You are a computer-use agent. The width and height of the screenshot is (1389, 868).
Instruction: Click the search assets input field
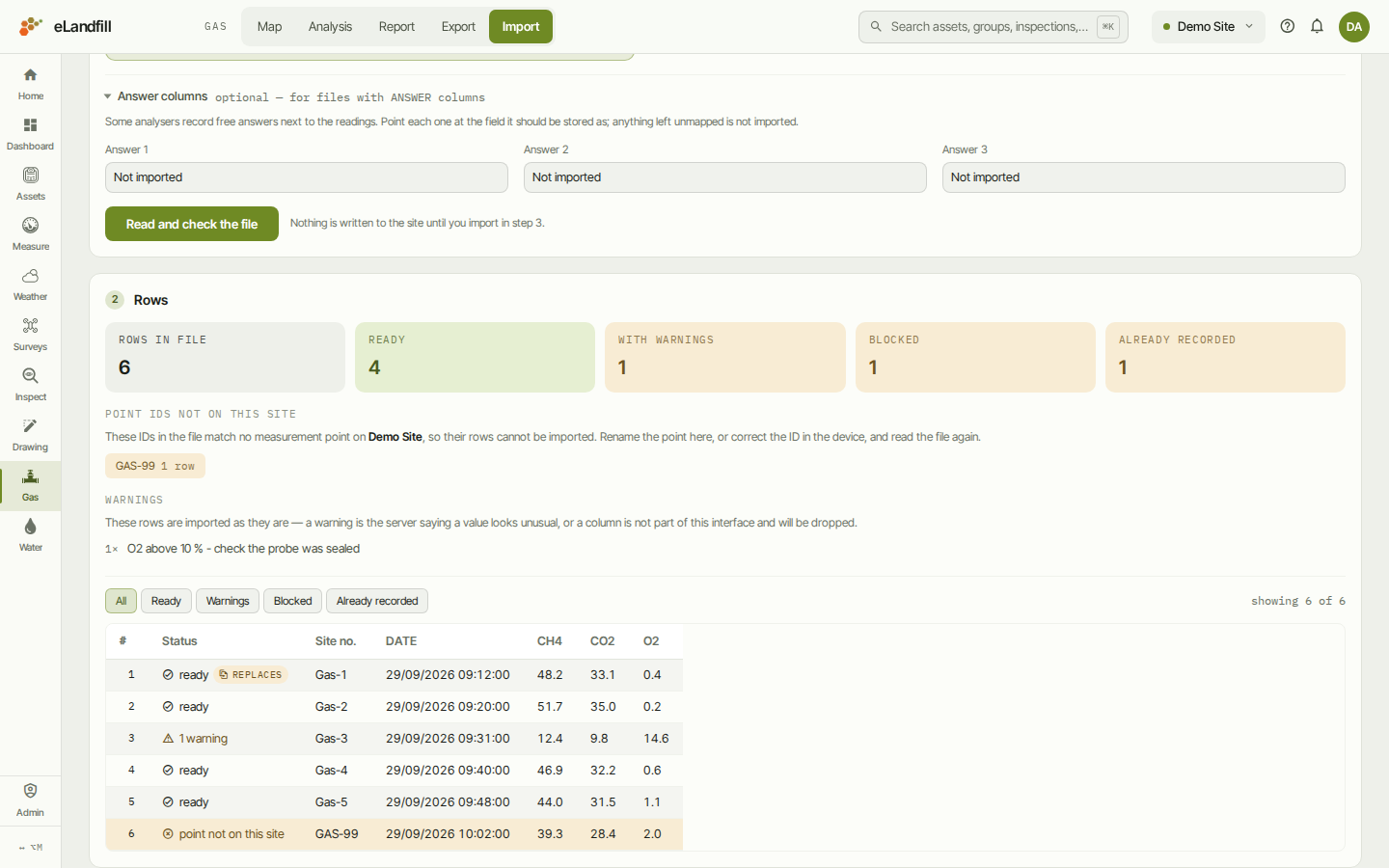(x=994, y=26)
